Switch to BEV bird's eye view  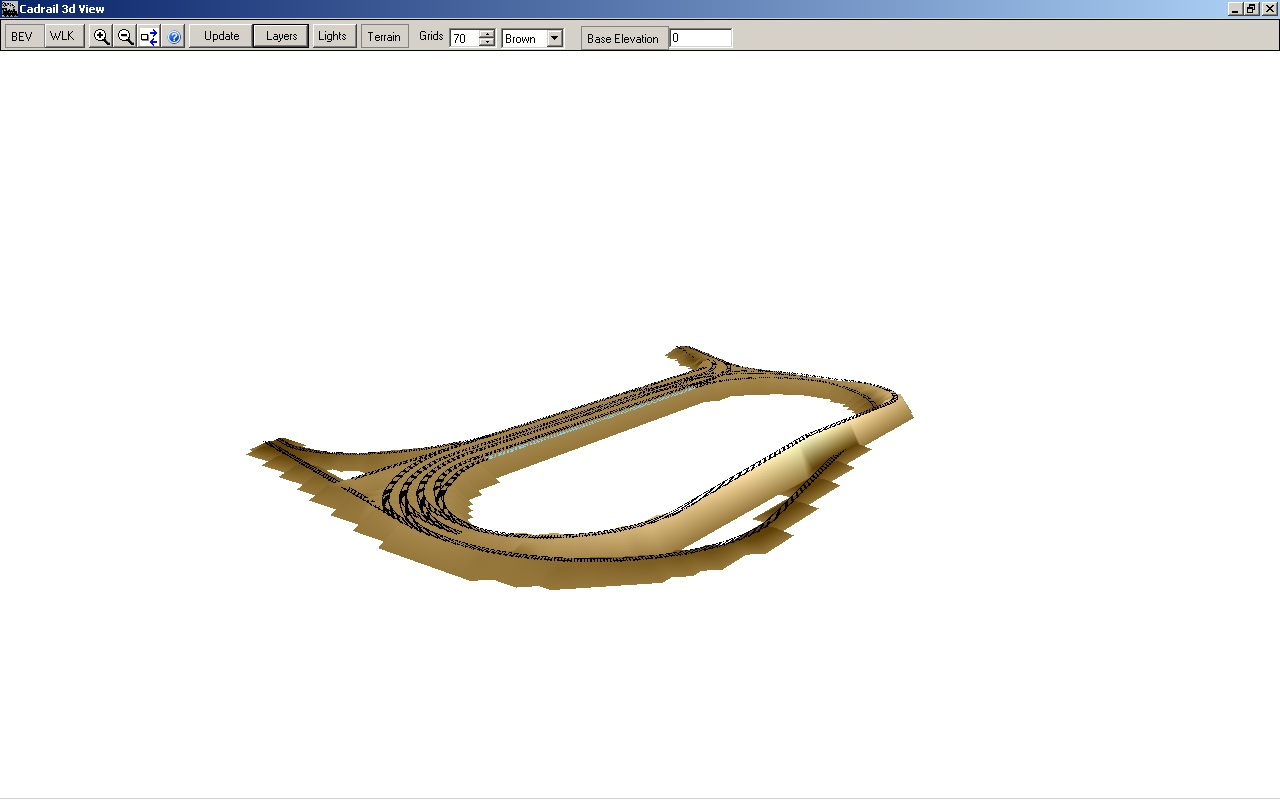tap(23, 37)
